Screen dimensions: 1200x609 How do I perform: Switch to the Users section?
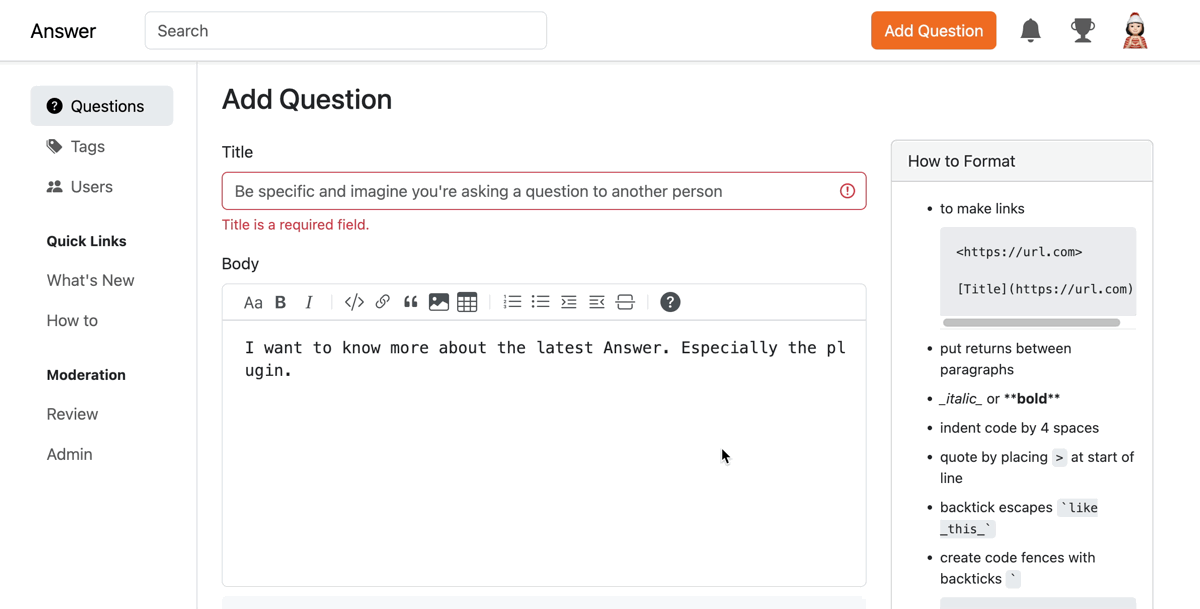pos(91,186)
